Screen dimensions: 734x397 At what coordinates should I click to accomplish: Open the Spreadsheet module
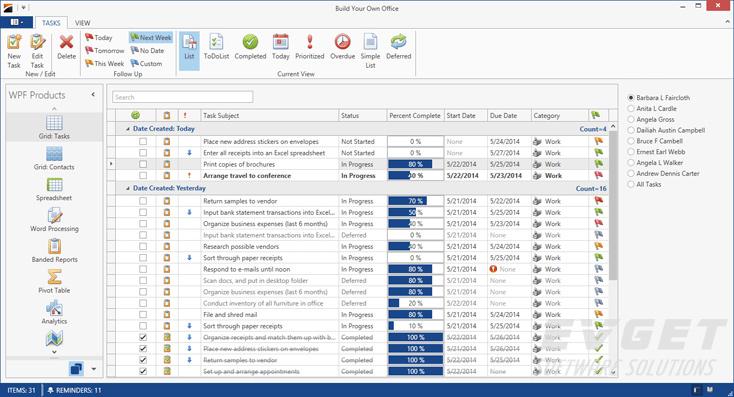(54, 189)
